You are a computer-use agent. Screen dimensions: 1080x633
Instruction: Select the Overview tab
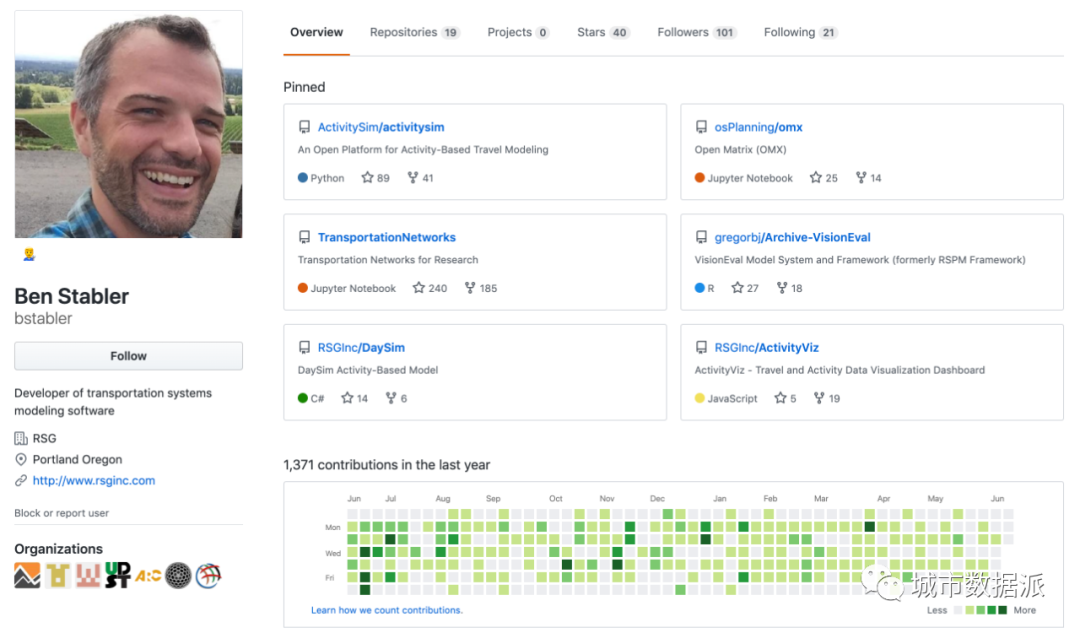coord(316,32)
